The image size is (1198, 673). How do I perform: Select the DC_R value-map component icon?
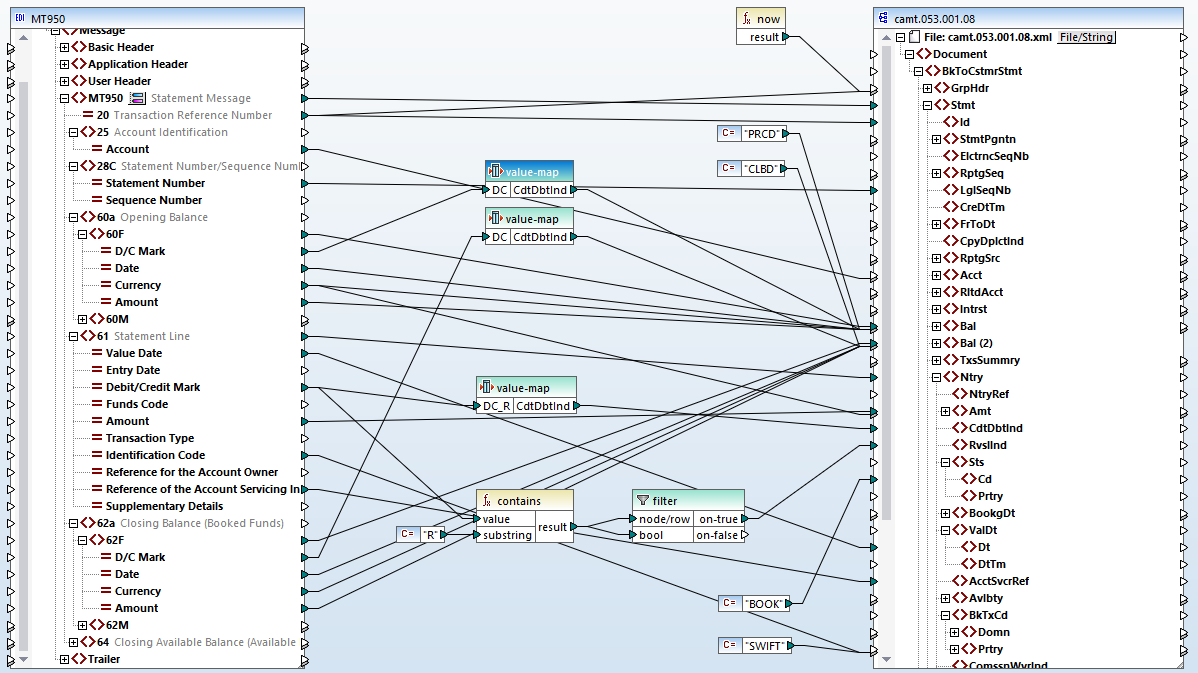[x=488, y=387]
